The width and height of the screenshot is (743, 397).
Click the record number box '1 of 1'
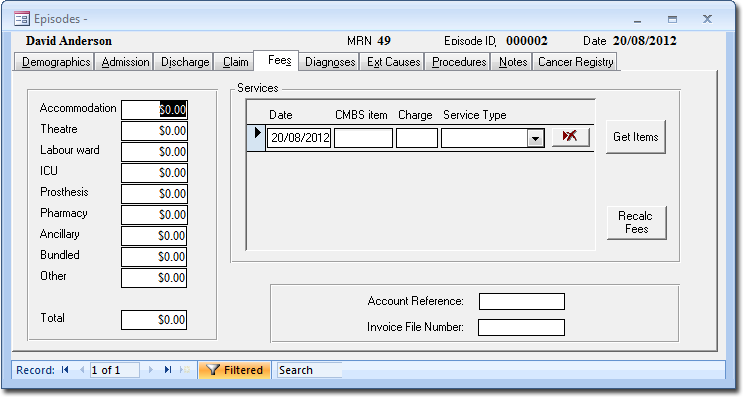(x=115, y=370)
